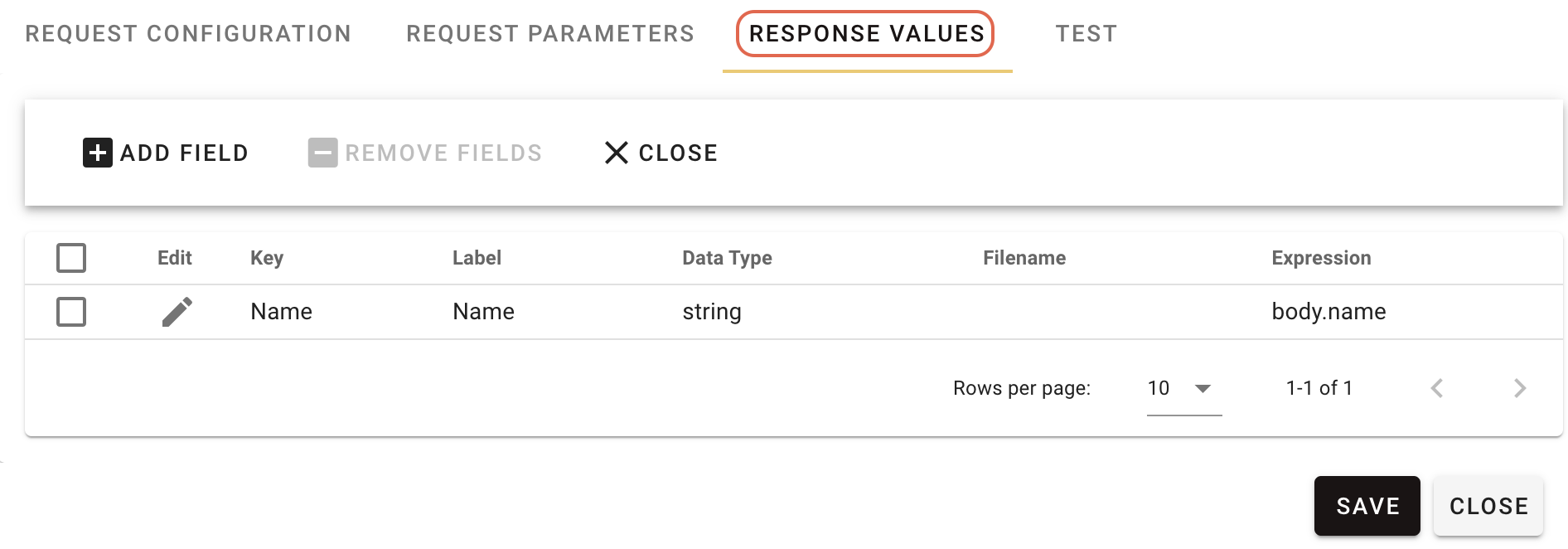Sort by the Key column header
The width and height of the screenshot is (1568, 549).
[x=267, y=257]
